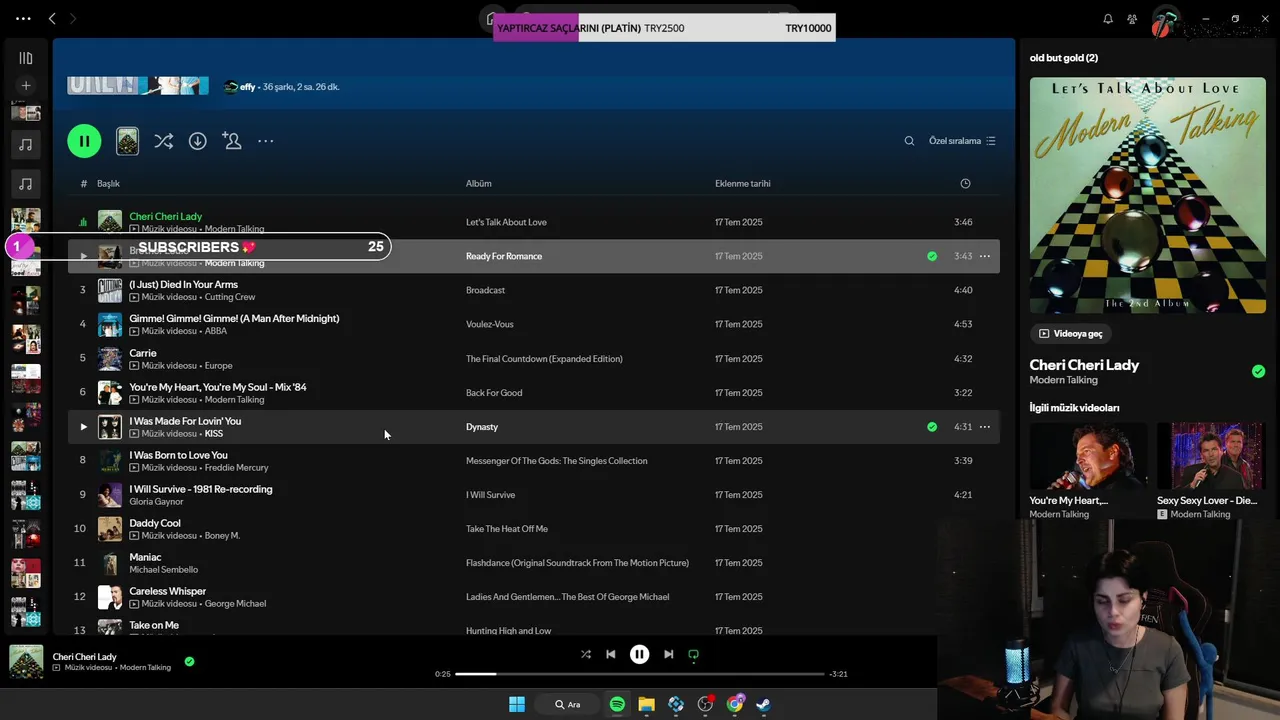Open the Özel sıralama sort dropdown

click(962, 141)
